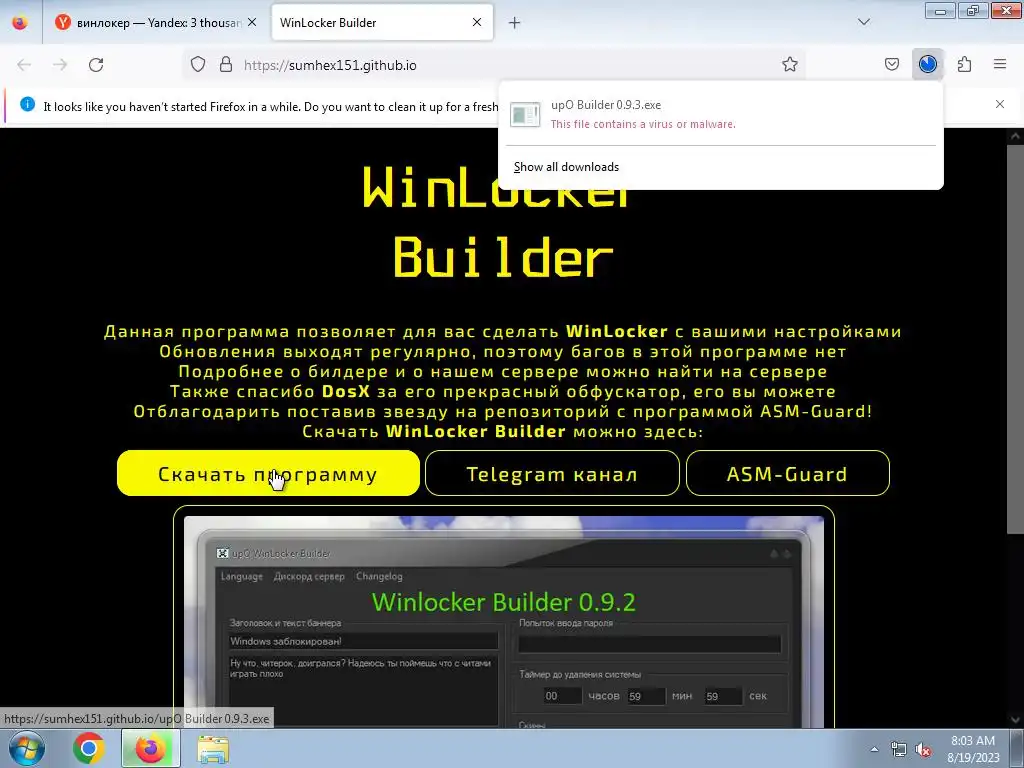
Task: Close the Yandex tab
Action: (x=252, y=23)
